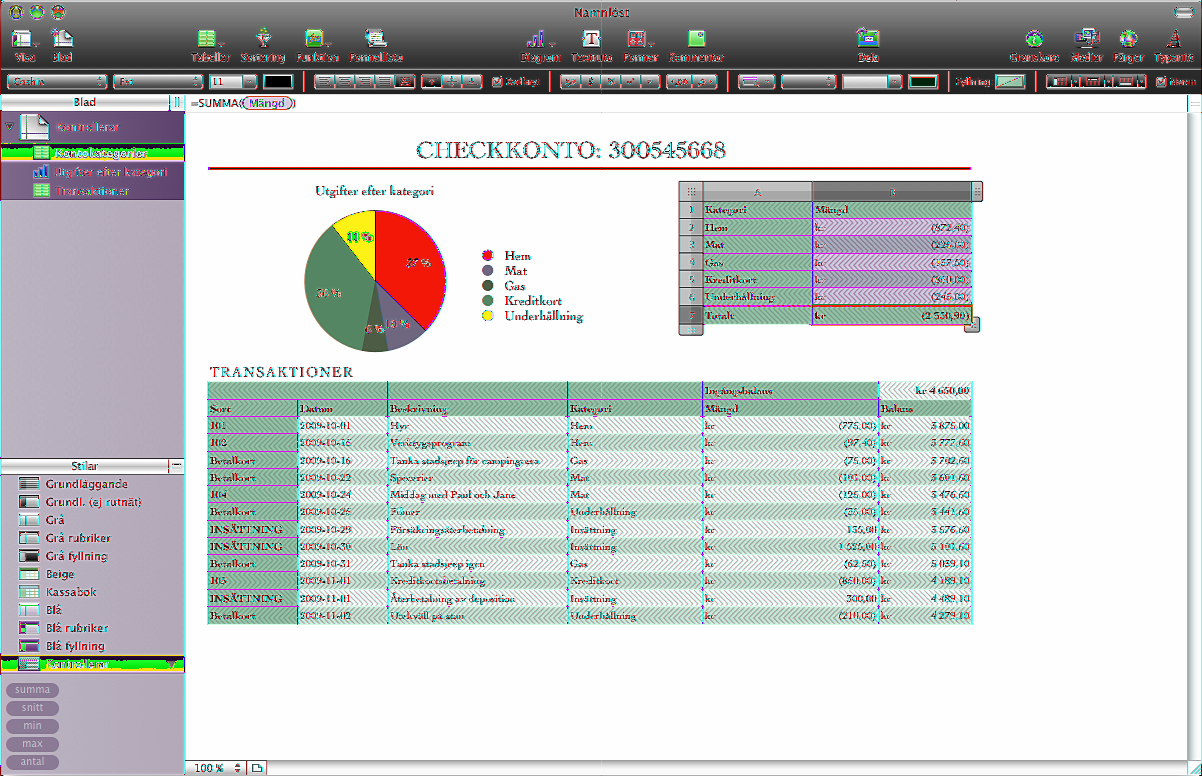Open the text color swatch

point(278,81)
